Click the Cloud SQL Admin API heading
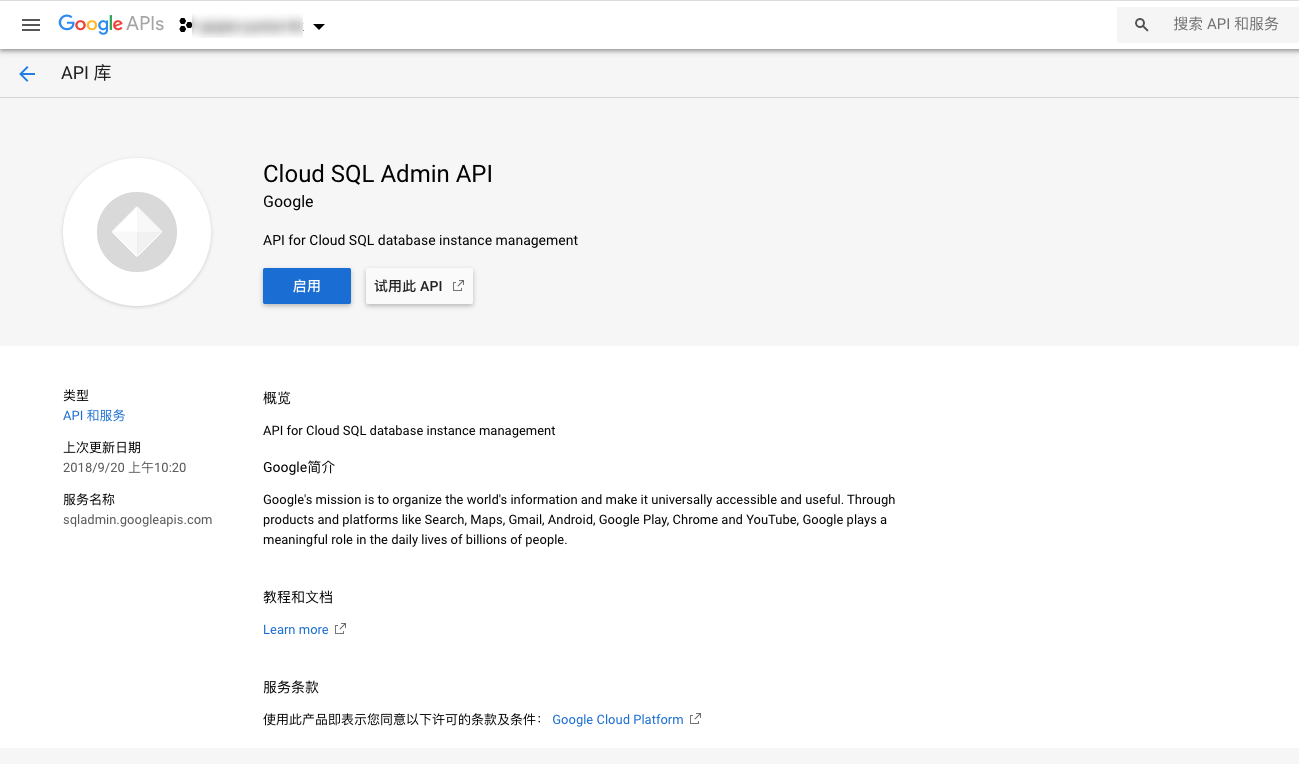 (377, 174)
